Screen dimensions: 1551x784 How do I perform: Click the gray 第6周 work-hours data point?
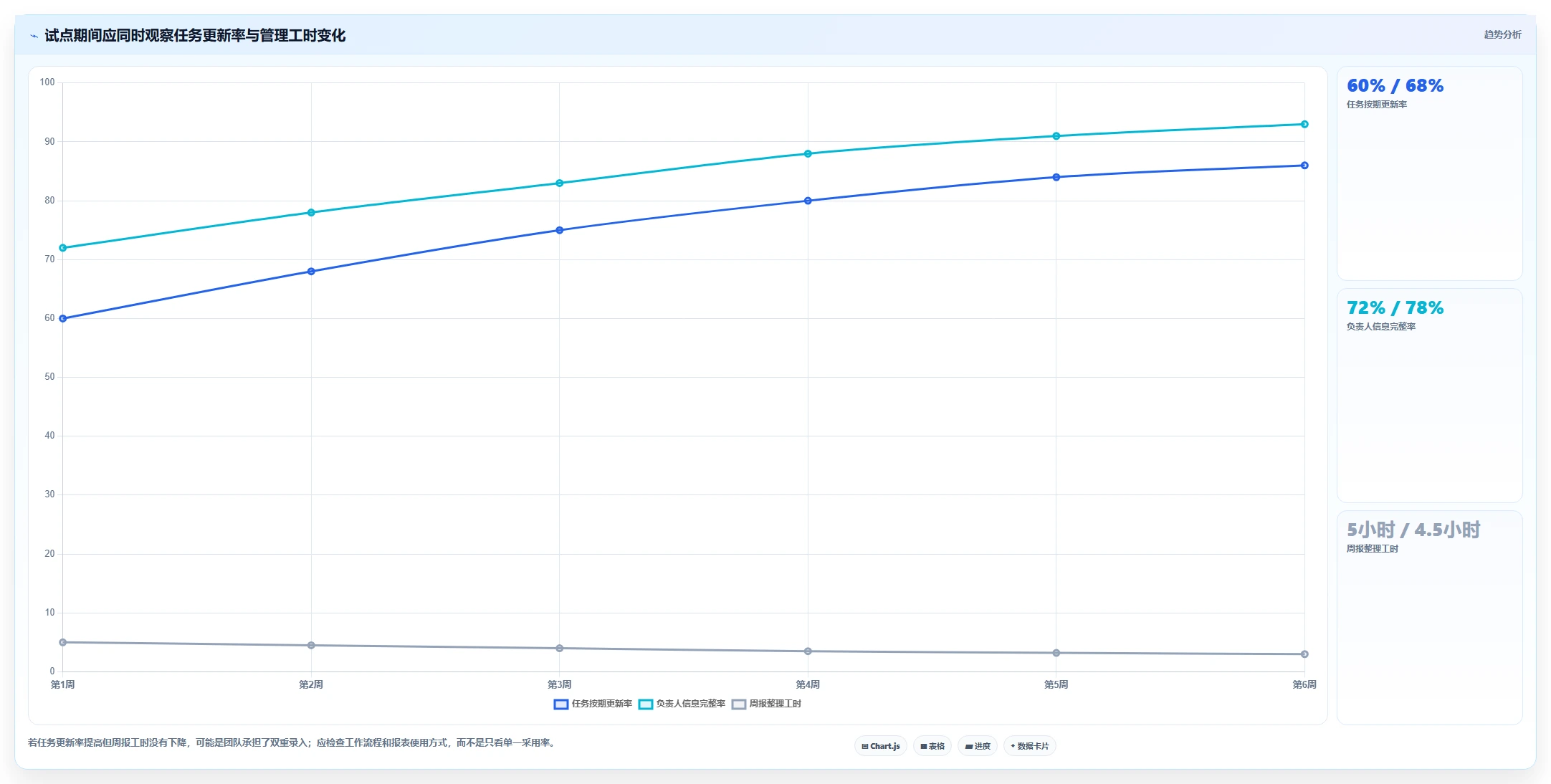coord(1304,654)
